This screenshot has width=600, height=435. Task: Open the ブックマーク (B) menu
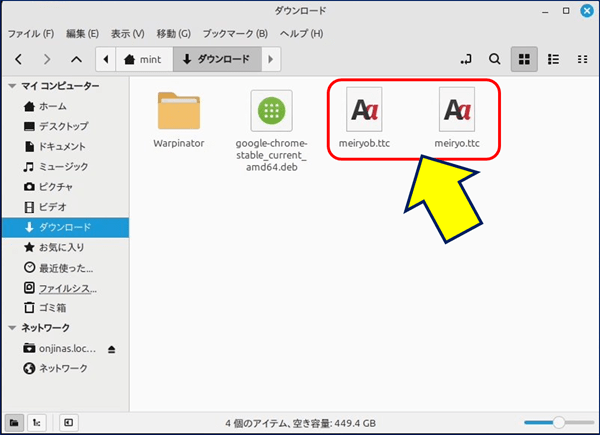pos(235,34)
